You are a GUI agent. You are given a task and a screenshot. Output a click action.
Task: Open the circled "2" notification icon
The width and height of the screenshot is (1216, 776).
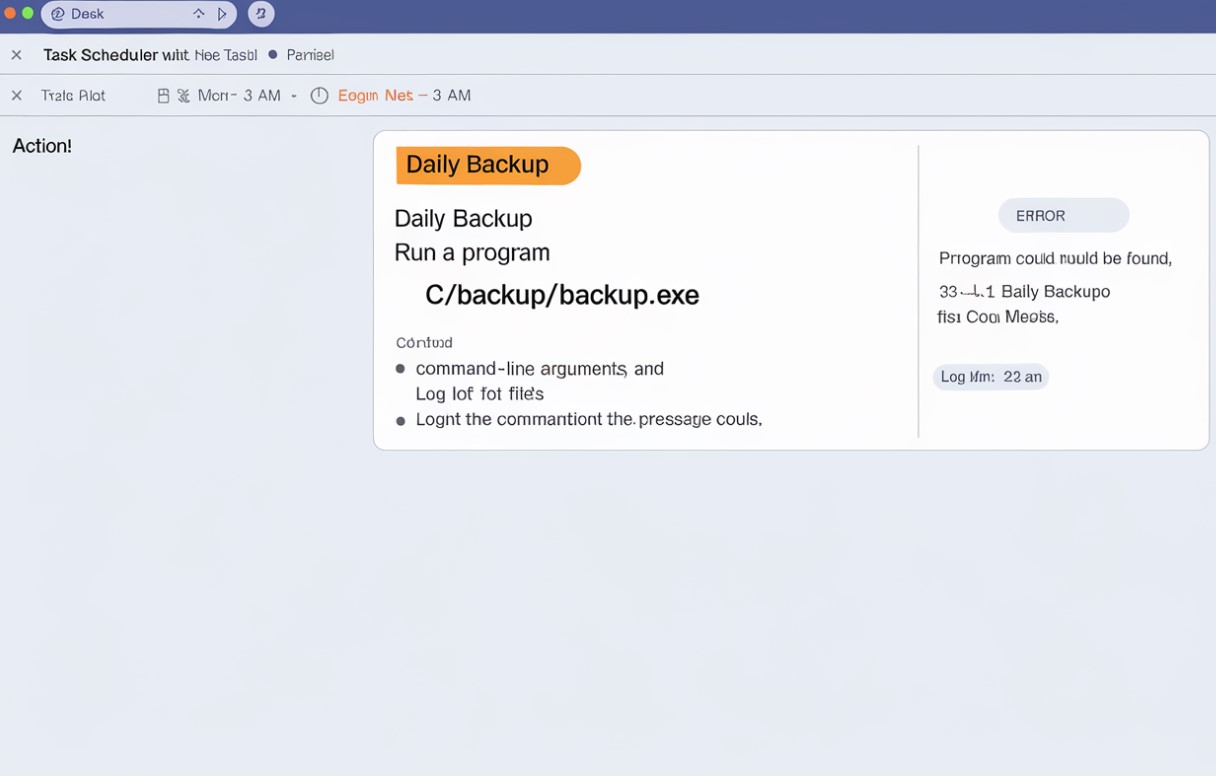pyautogui.click(x=260, y=14)
